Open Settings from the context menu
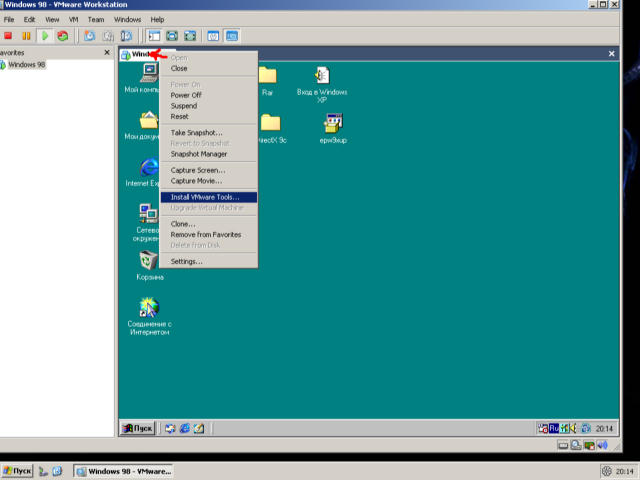Image resolution: width=640 pixels, height=480 pixels. [x=186, y=261]
